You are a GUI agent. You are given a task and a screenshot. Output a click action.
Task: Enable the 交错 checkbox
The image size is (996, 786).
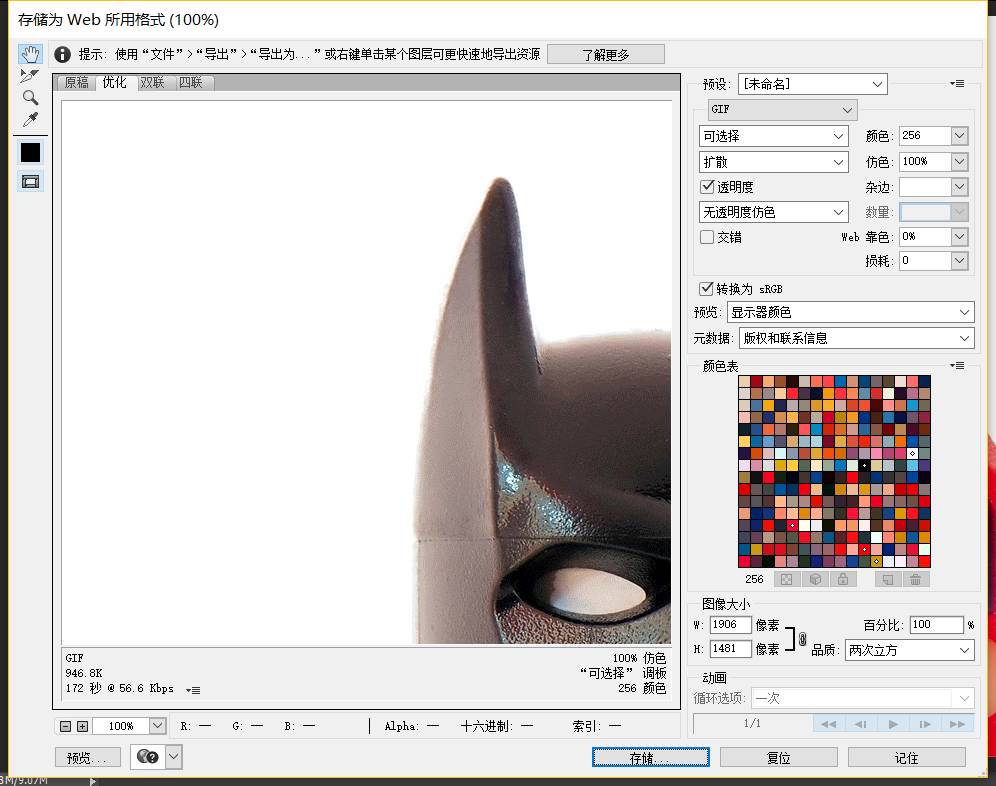[x=708, y=237]
